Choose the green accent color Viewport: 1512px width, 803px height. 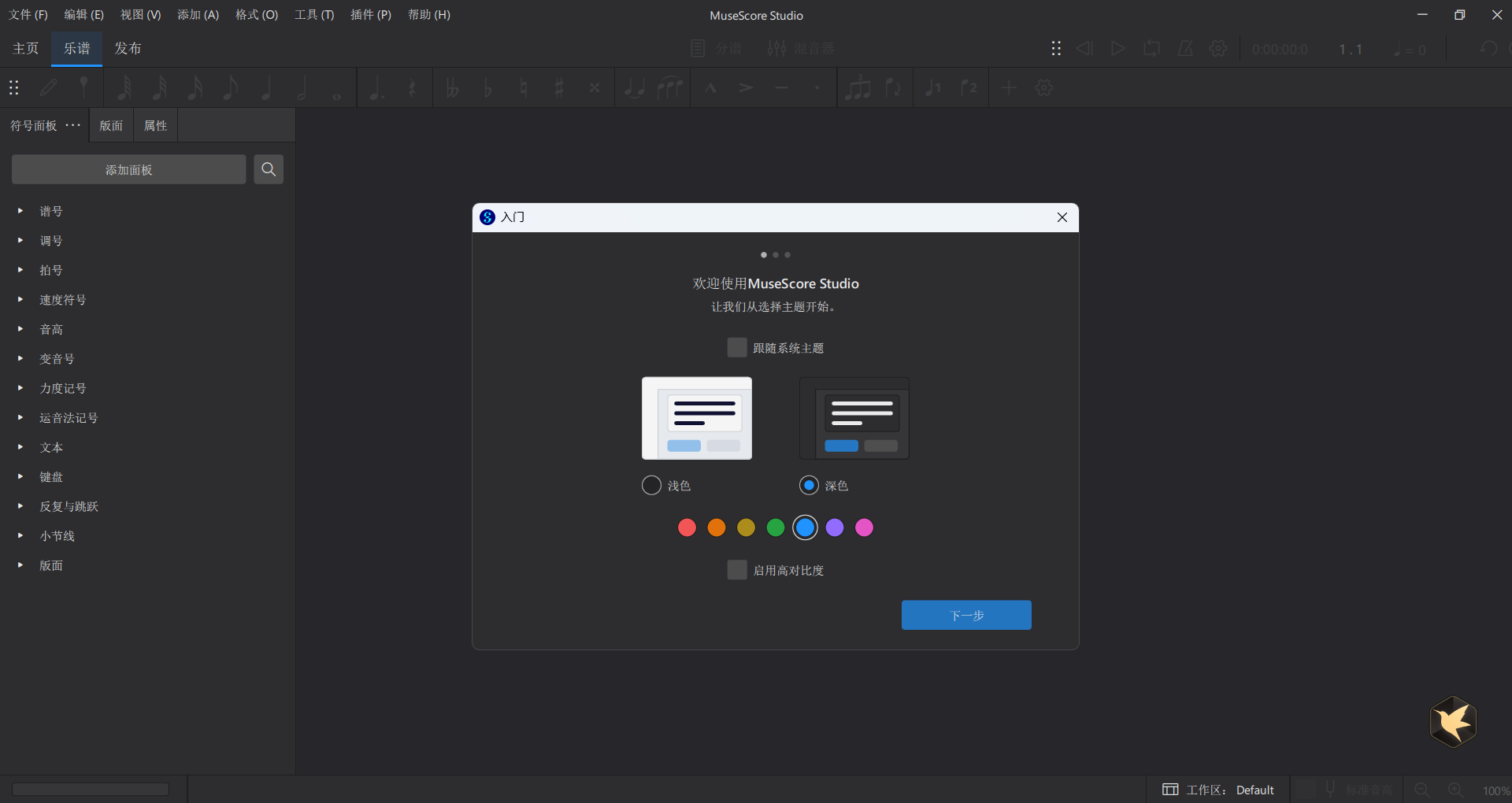(x=776, y=527)
